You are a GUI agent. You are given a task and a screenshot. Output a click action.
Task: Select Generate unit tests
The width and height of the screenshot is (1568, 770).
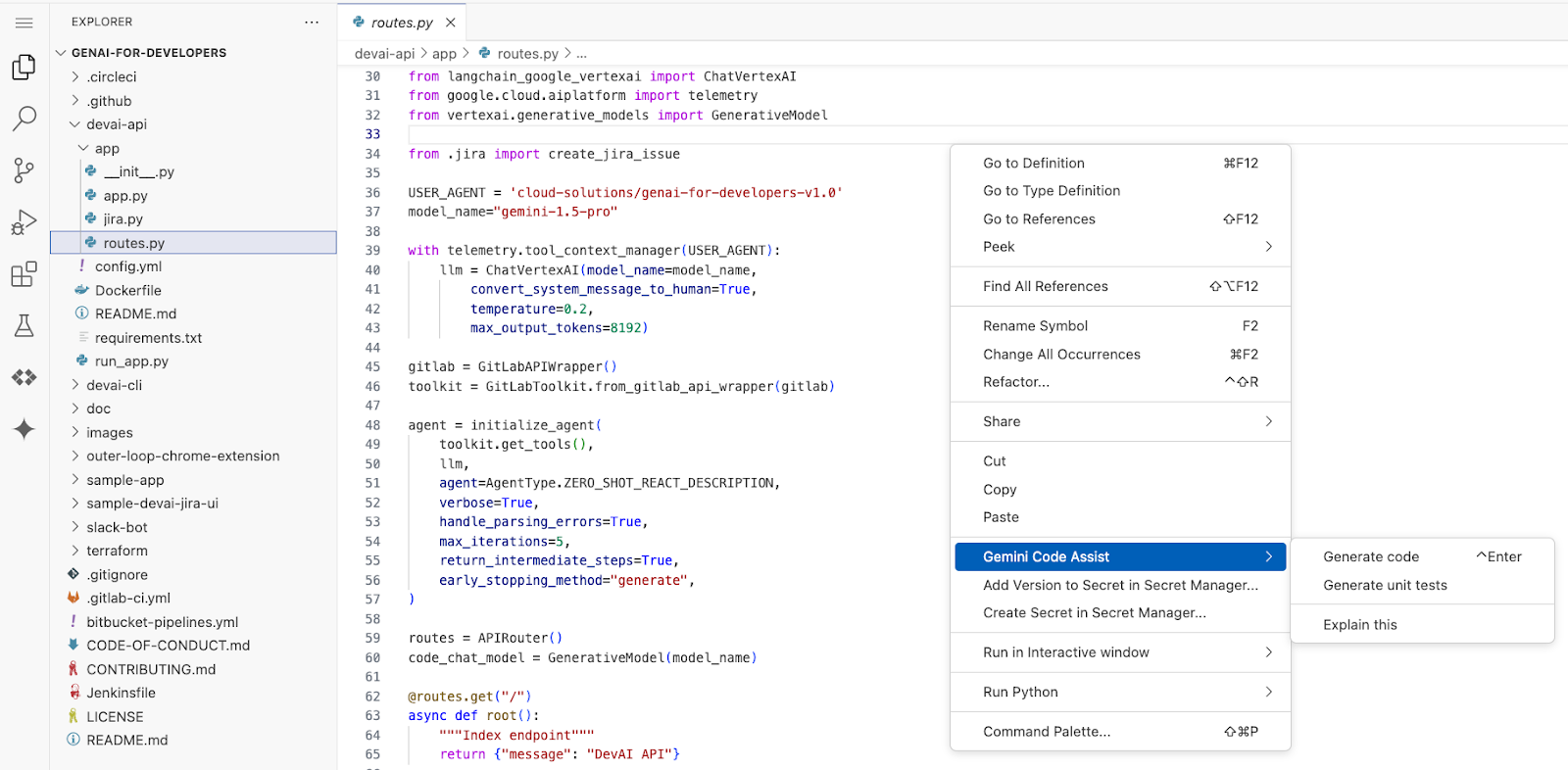click(1422, 585)
